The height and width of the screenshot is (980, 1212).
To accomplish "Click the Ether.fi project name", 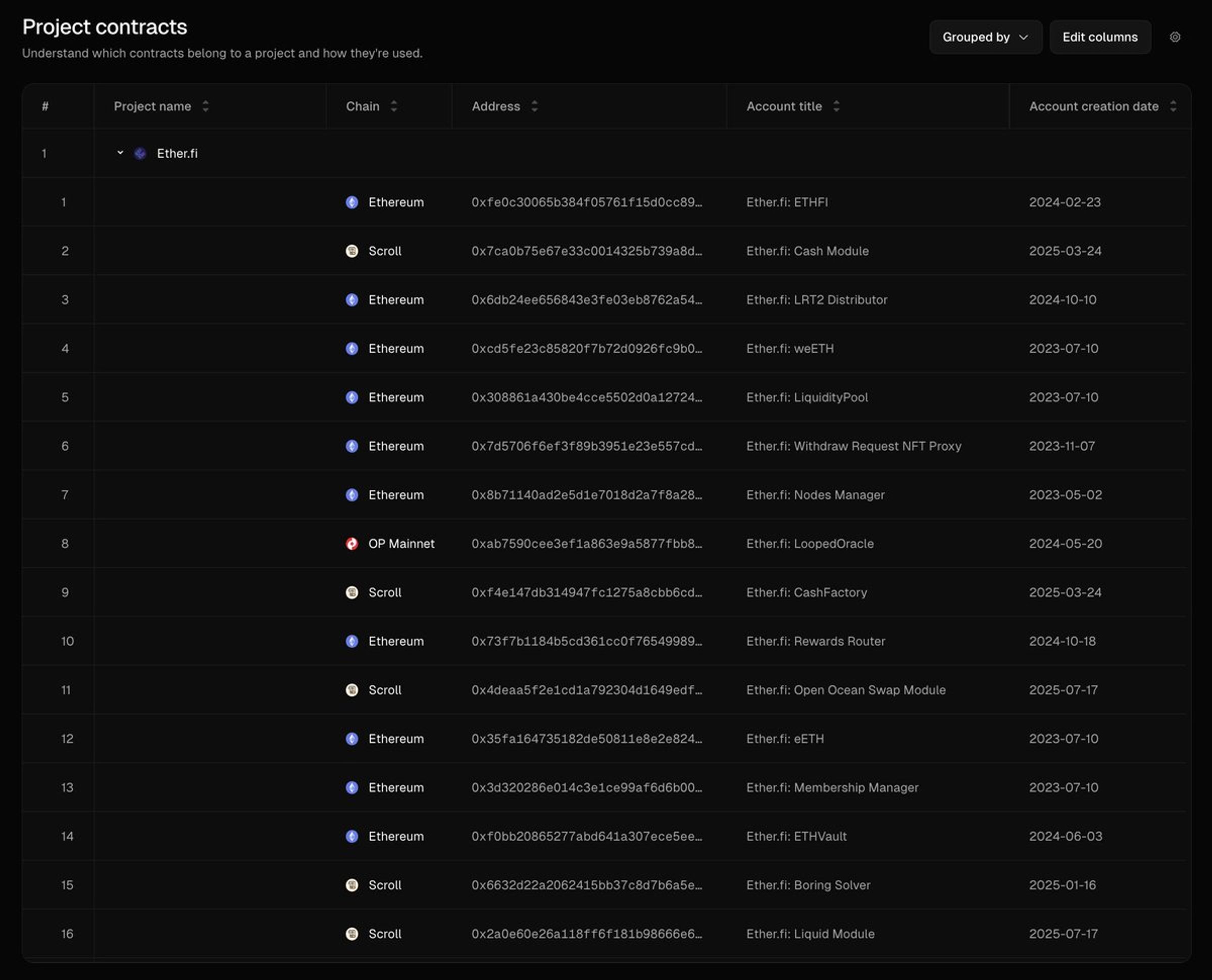I will tap(177, 154).
